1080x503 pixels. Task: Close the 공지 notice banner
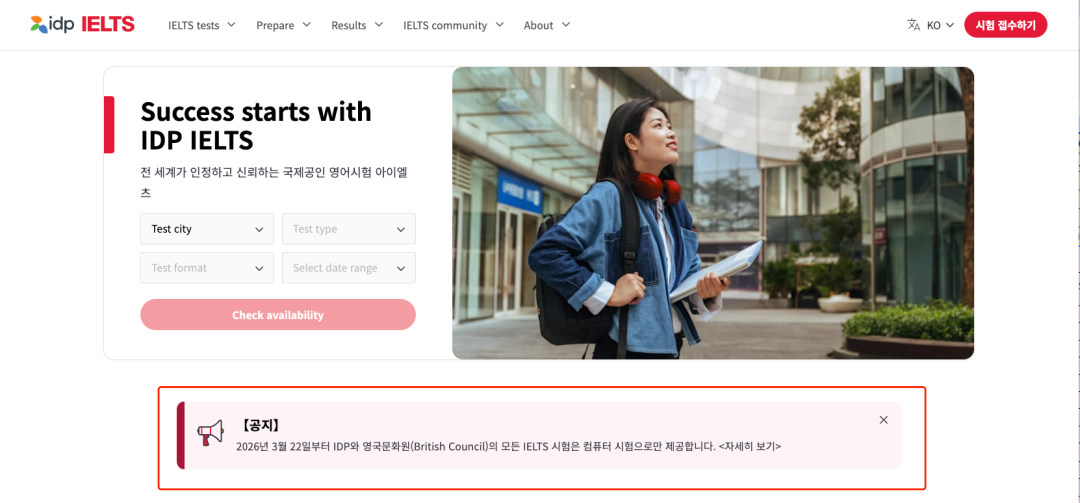[884, 420]
